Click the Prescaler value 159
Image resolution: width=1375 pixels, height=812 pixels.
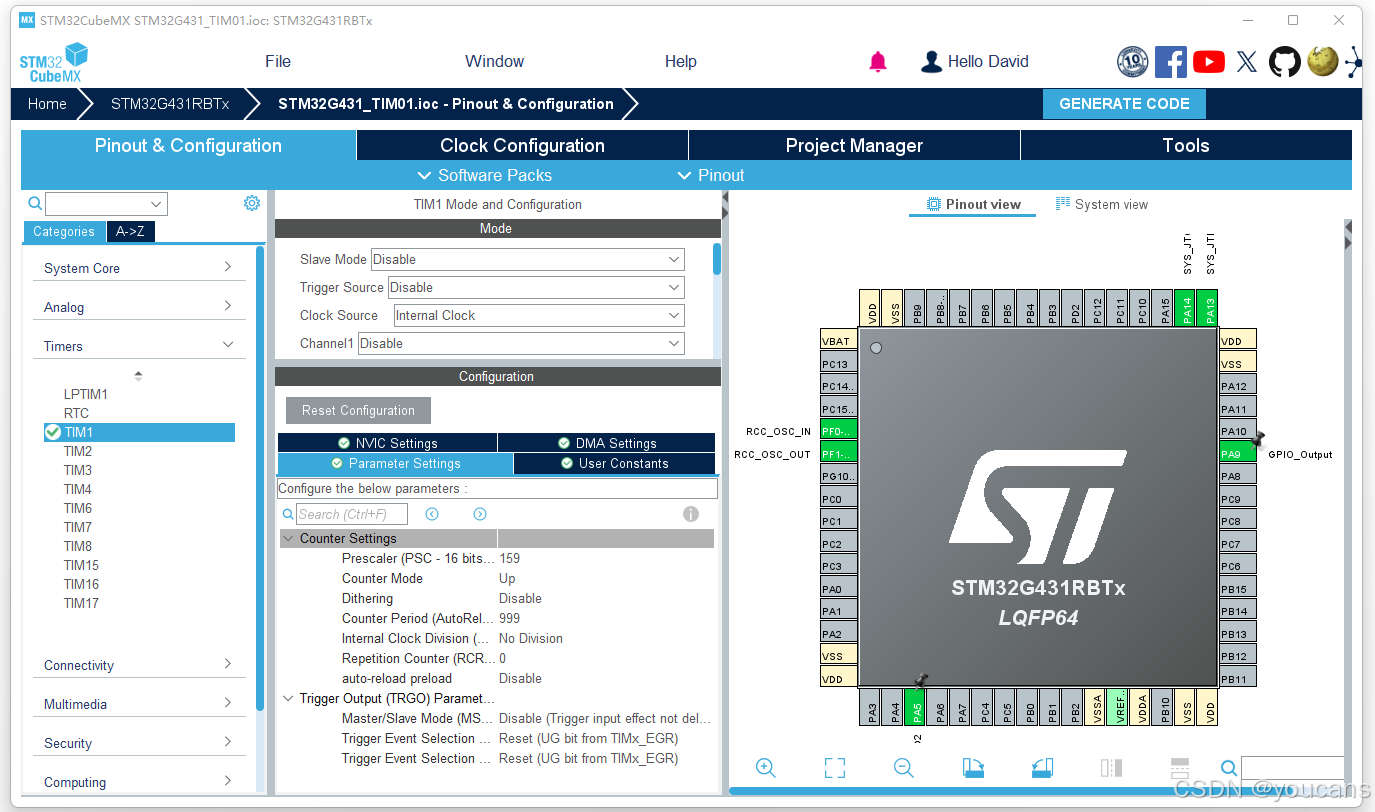[509, 559]
